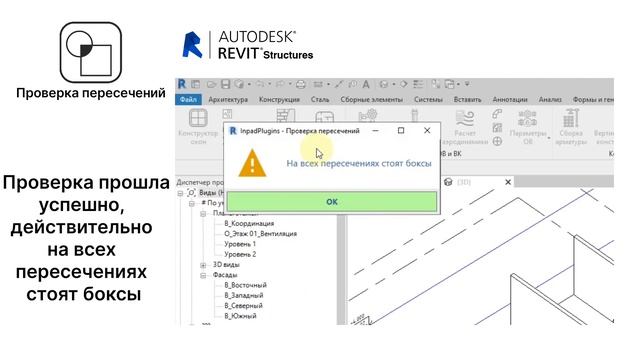The height and width of the screenshot is (360, 640).
Task: Click the Revit R application icon
Action: (x=182, y=84)
